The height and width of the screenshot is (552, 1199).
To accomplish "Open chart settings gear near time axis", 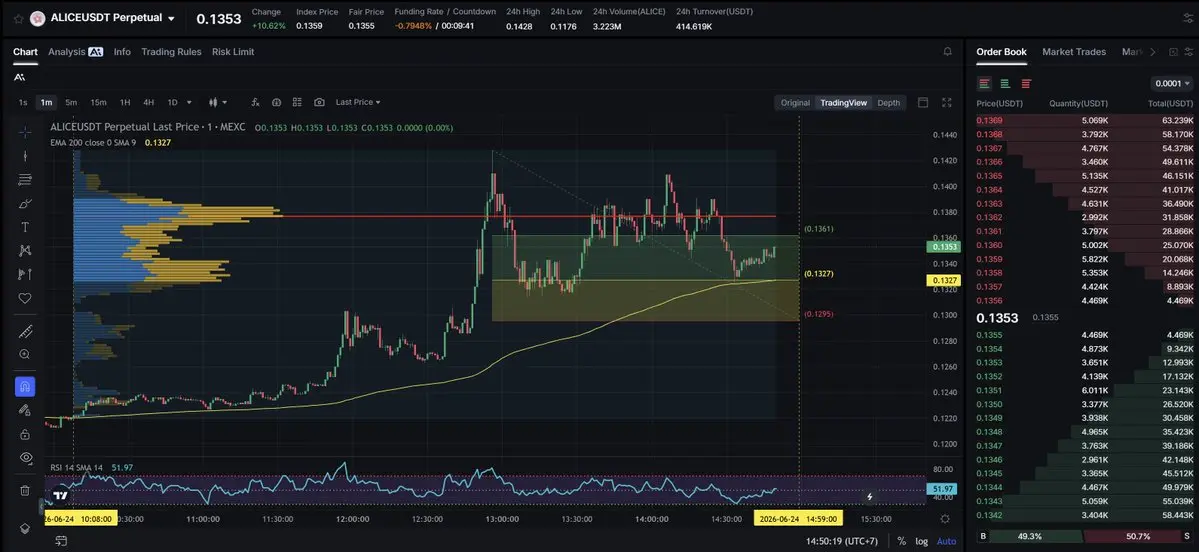I will (x=945, y=518).
